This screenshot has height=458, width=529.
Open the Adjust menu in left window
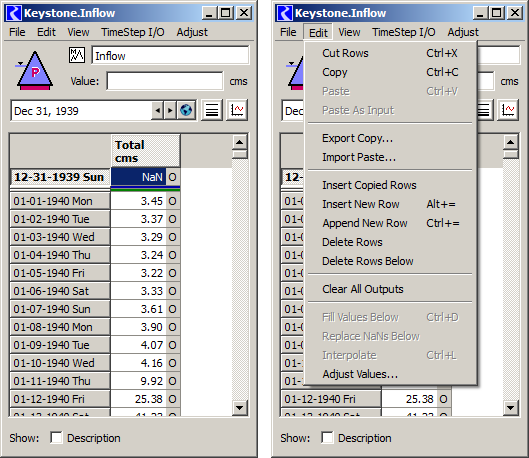click(192, 32)
